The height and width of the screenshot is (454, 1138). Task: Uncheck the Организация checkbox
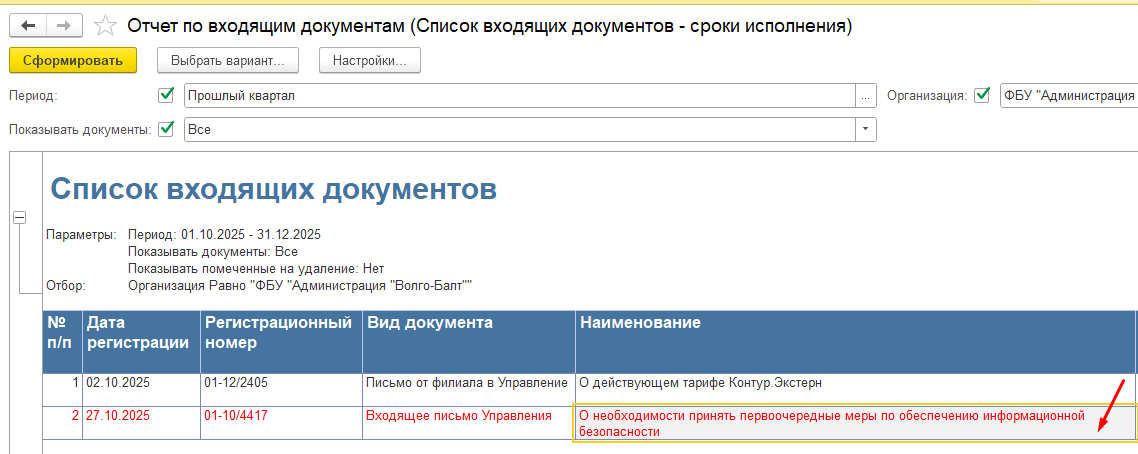pyautogui.click(x=982, y=95)
